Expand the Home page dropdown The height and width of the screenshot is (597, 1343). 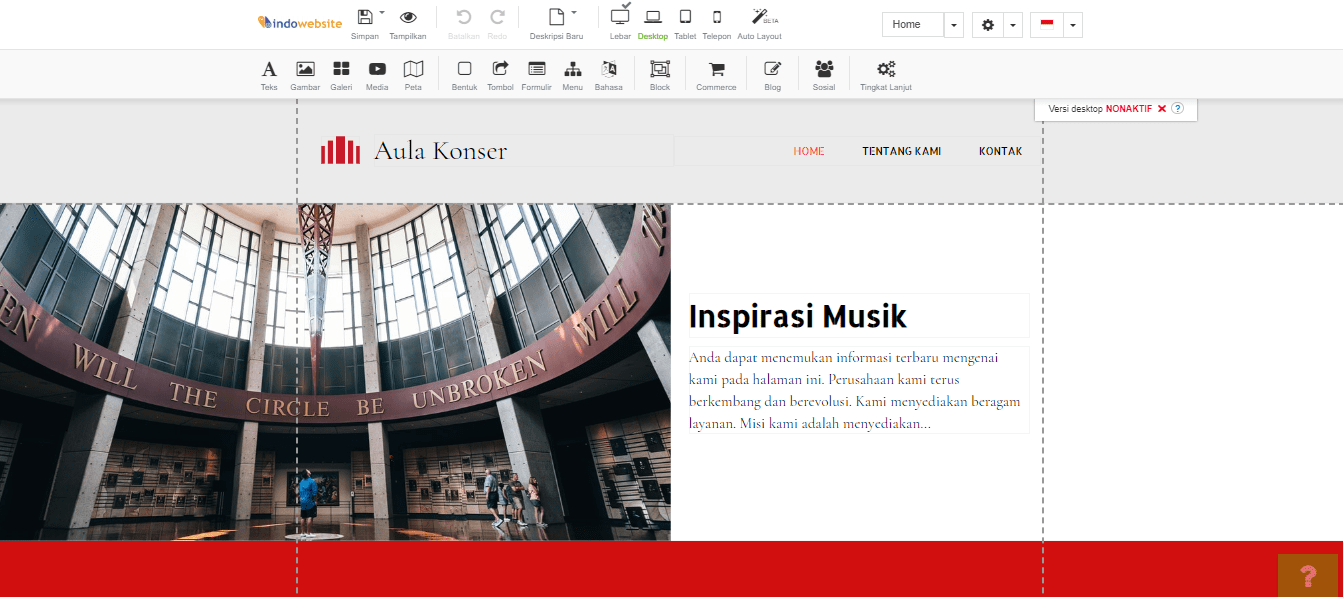point(953,25)
